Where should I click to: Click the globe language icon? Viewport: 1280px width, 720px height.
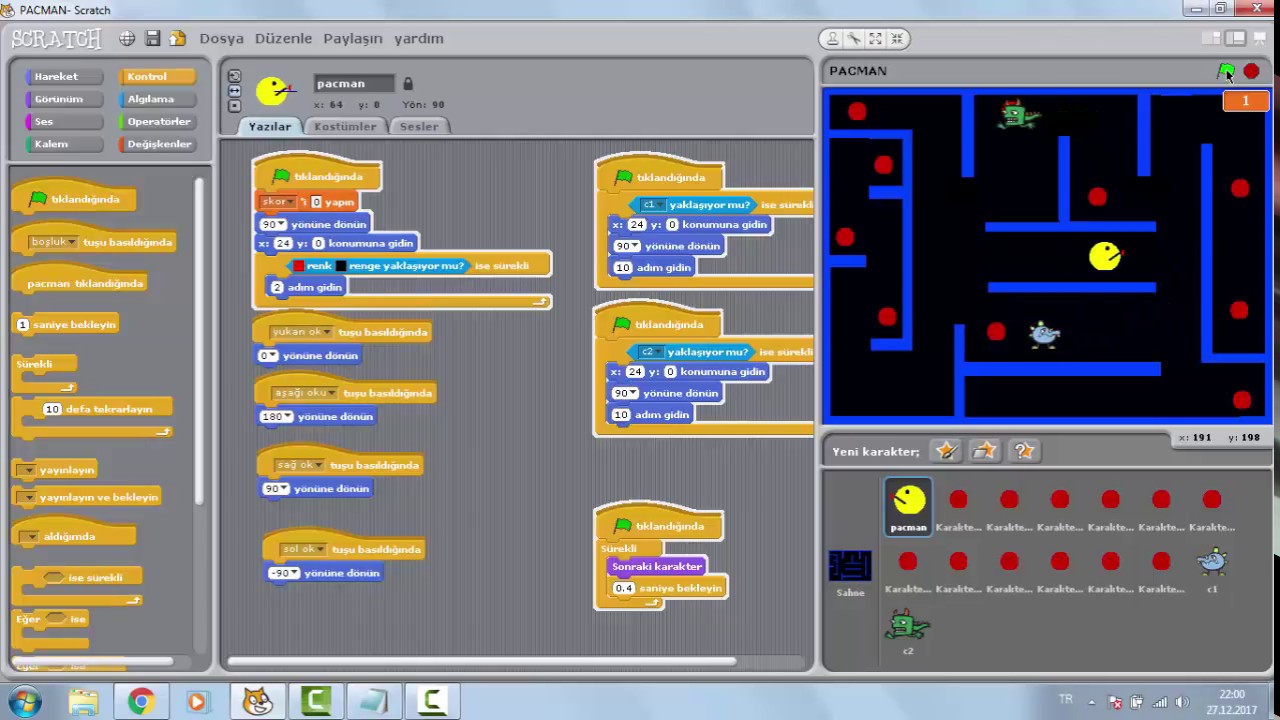(x=127, y=38)
